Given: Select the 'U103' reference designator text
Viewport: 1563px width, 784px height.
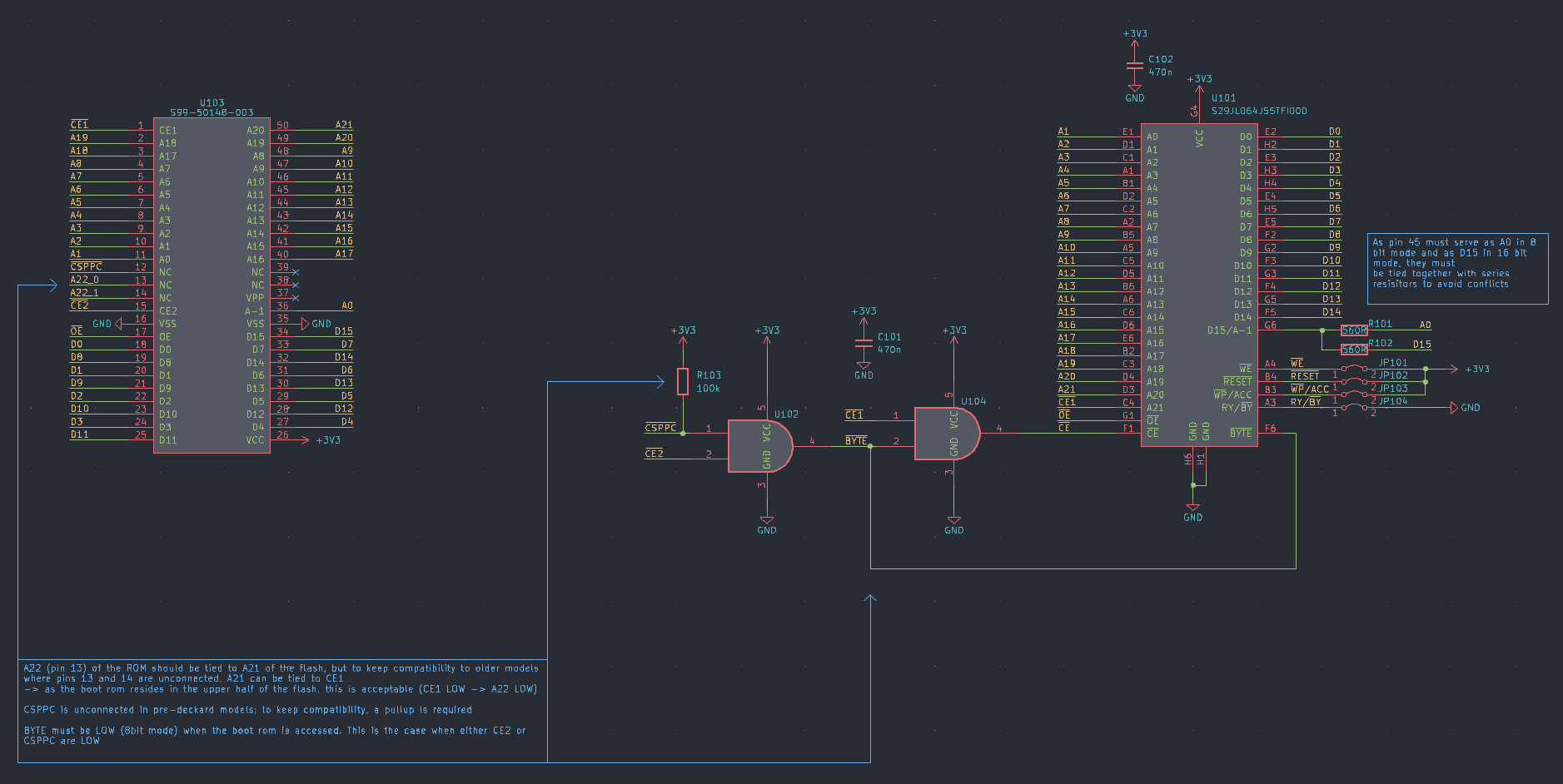Looking at the screenshot, I should point(212,103).
